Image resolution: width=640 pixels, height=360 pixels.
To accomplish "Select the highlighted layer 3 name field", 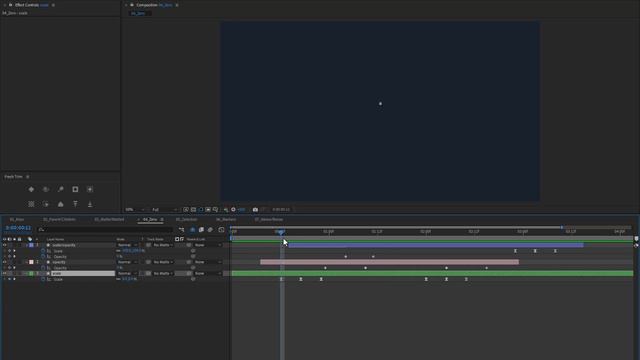I will [83, 273].
